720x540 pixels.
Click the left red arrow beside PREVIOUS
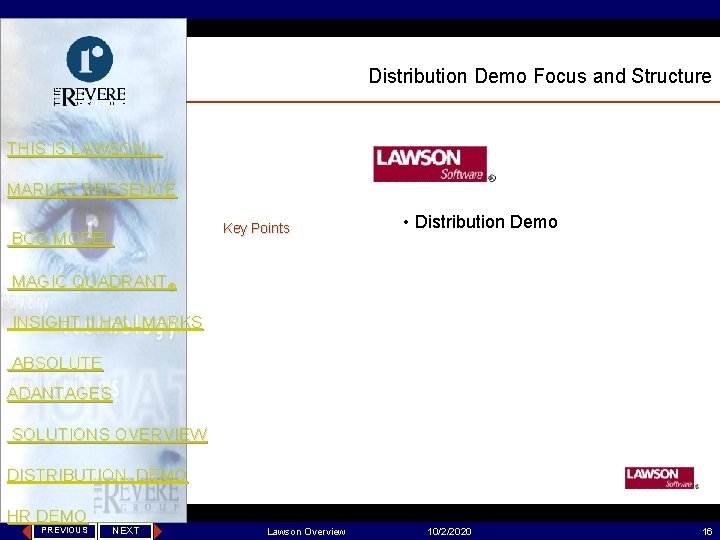(27, 531)
